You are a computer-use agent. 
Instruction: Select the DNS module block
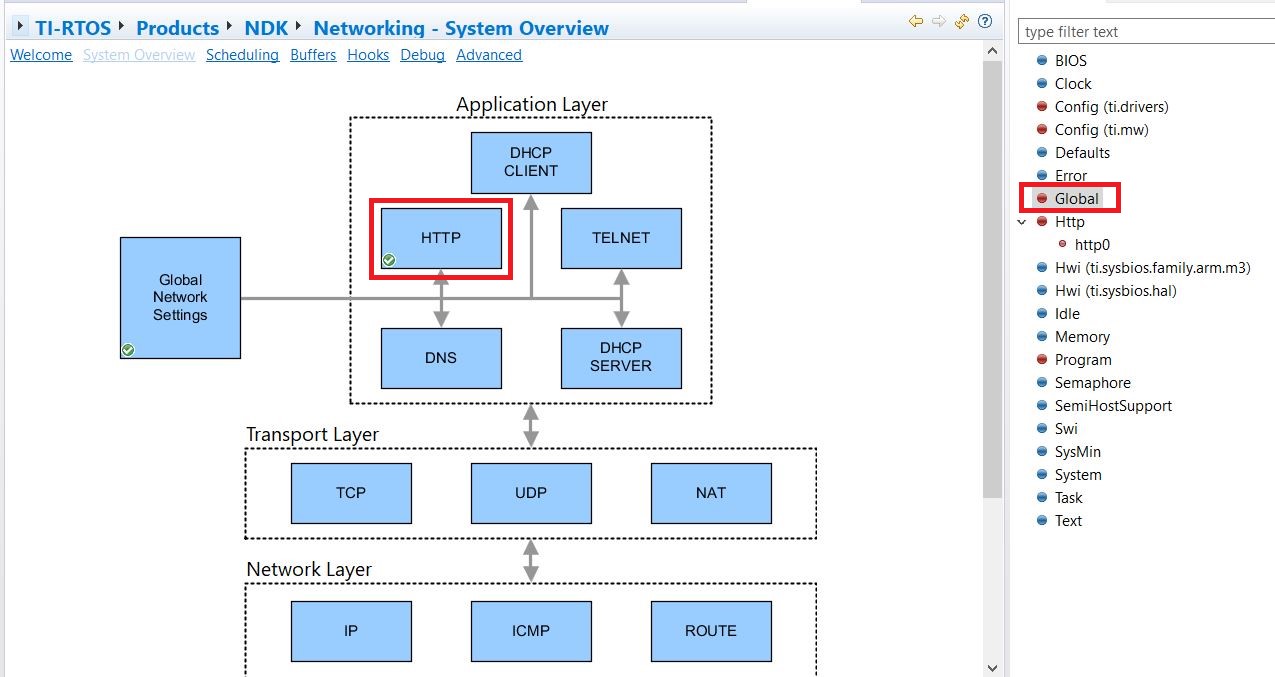[x=441, y=358]
